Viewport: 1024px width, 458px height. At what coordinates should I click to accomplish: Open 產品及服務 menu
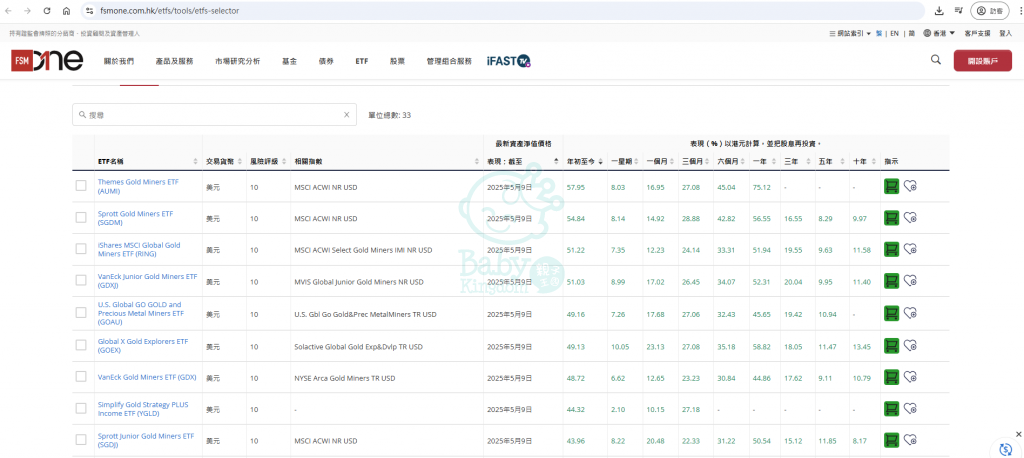[174, 61]
